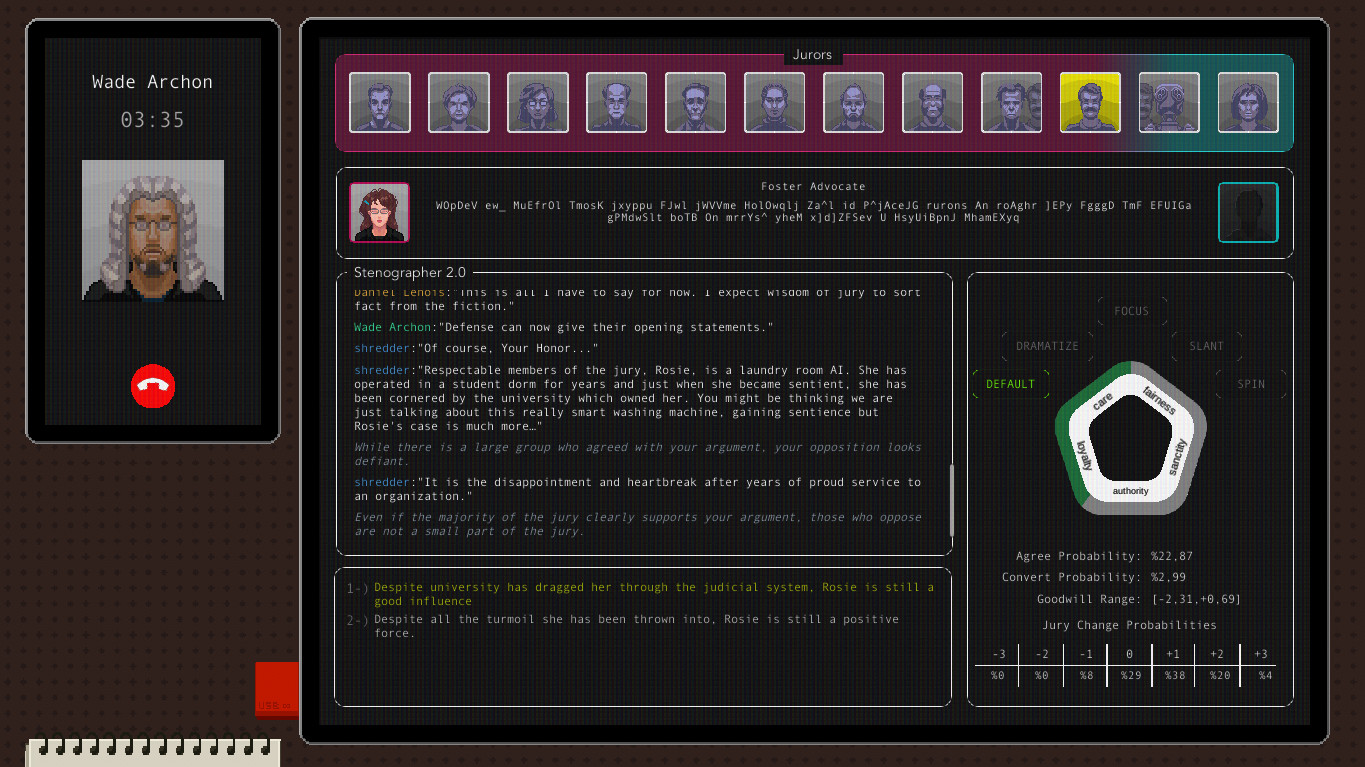Enable the FOCUS speech tone

(x=1131, y=310)
